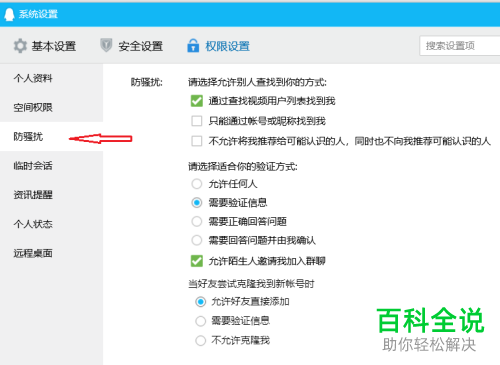Focus the 搜索设置项 search field
Viewport: 500px width, 365px height.
460,46
